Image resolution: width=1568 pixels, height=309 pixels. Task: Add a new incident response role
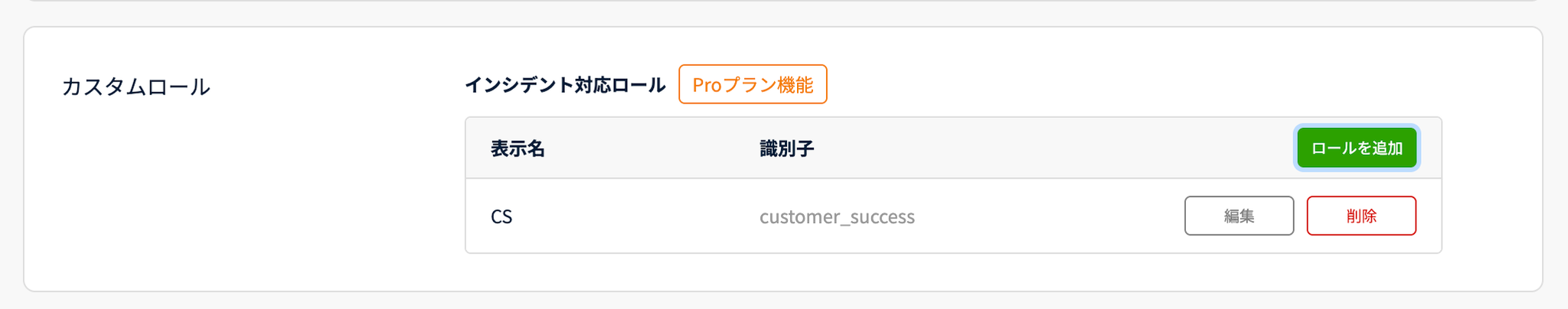pos(1356,148)
